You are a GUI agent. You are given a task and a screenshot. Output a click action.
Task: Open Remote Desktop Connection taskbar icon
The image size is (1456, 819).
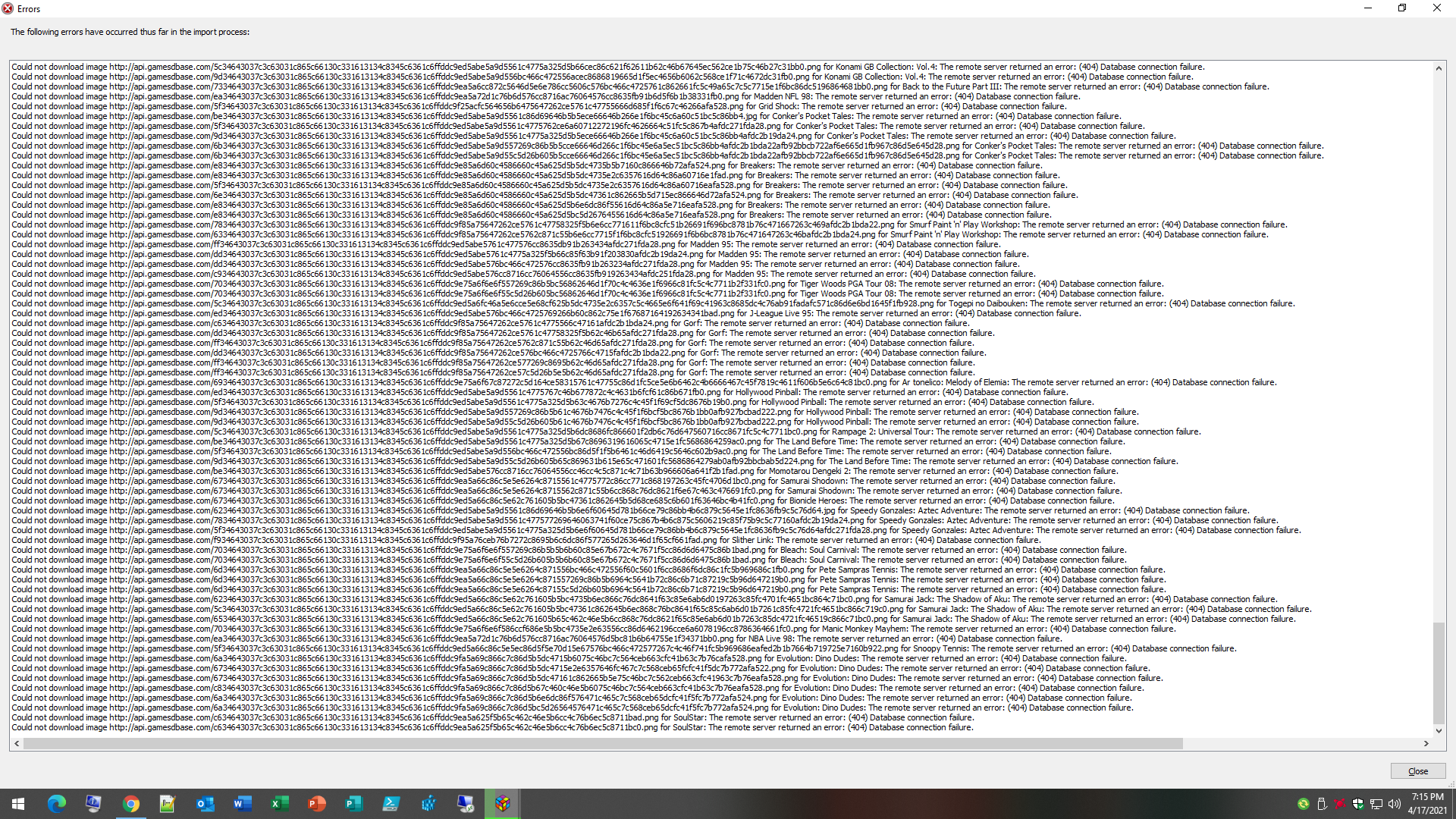tap(466, 804)
